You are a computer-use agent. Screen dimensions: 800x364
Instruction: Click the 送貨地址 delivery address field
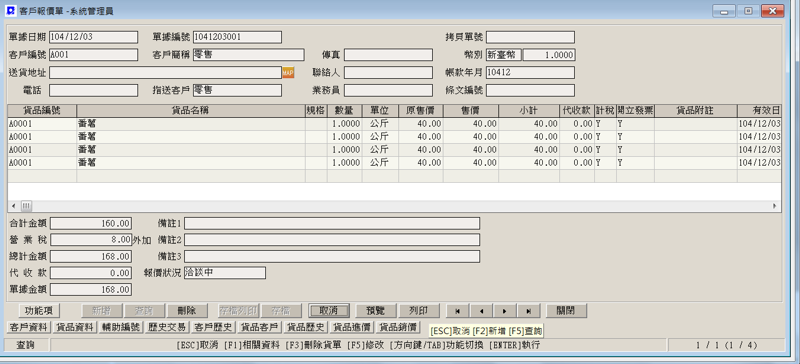pyautogui.click(x=165, y=72)
